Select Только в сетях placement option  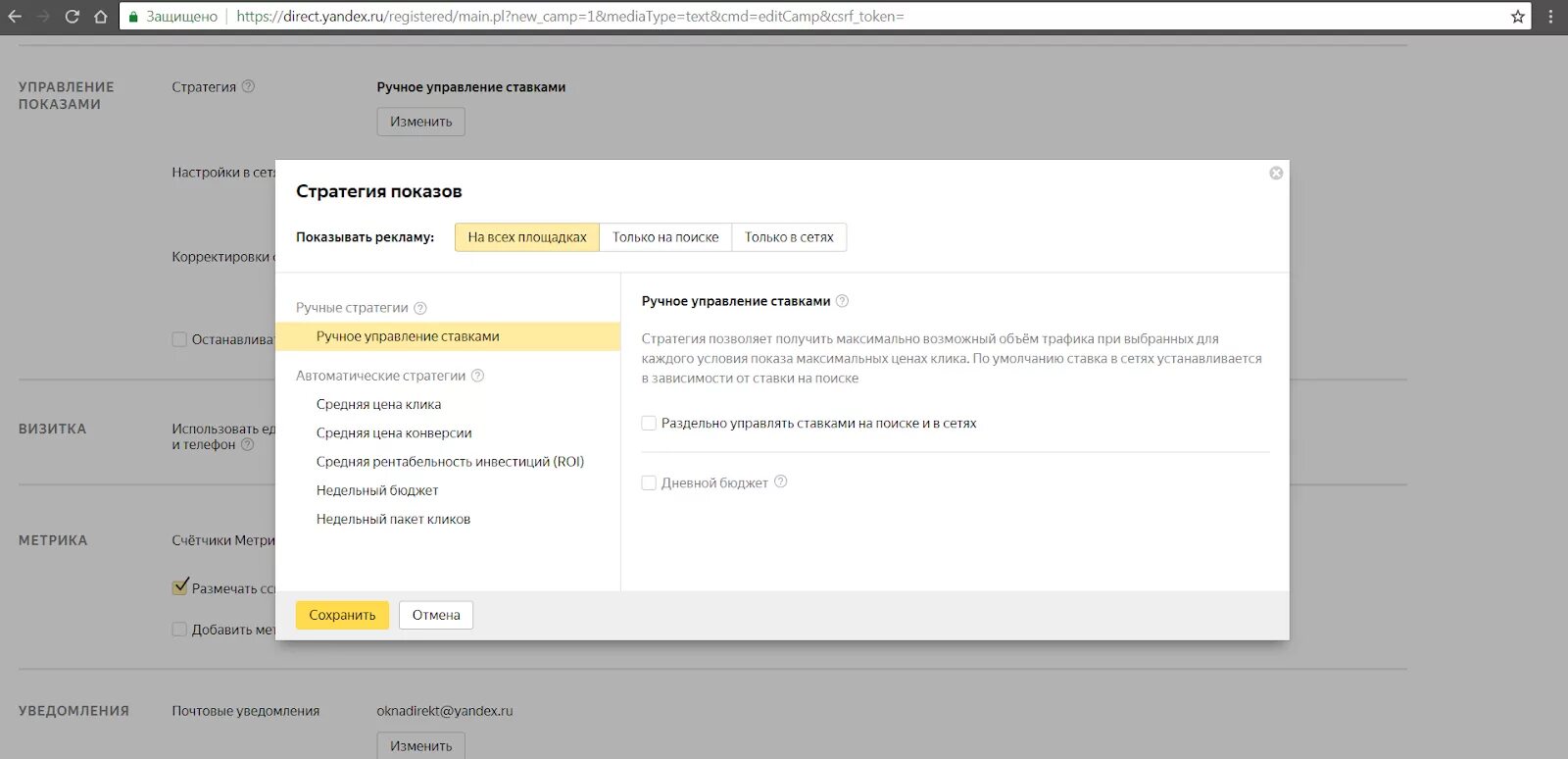tap(789, 237)
